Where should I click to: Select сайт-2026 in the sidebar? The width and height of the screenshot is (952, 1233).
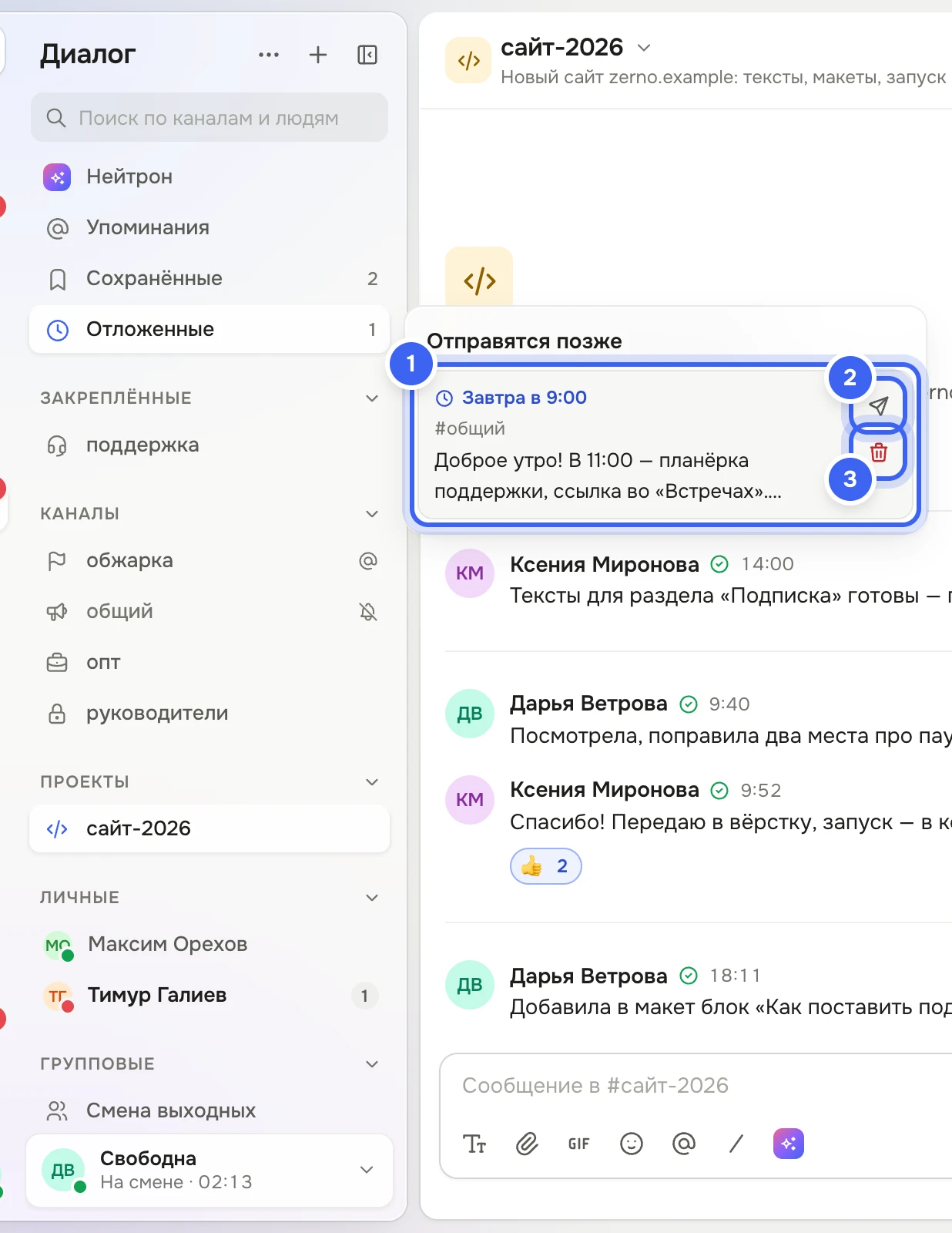click(210, 828)
